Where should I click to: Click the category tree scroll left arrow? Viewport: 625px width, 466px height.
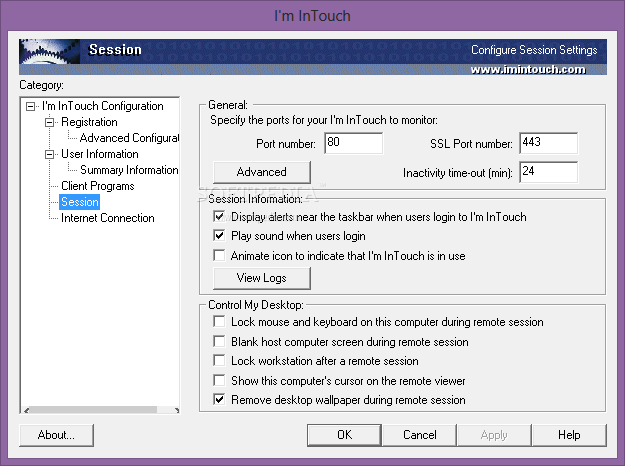26,410
